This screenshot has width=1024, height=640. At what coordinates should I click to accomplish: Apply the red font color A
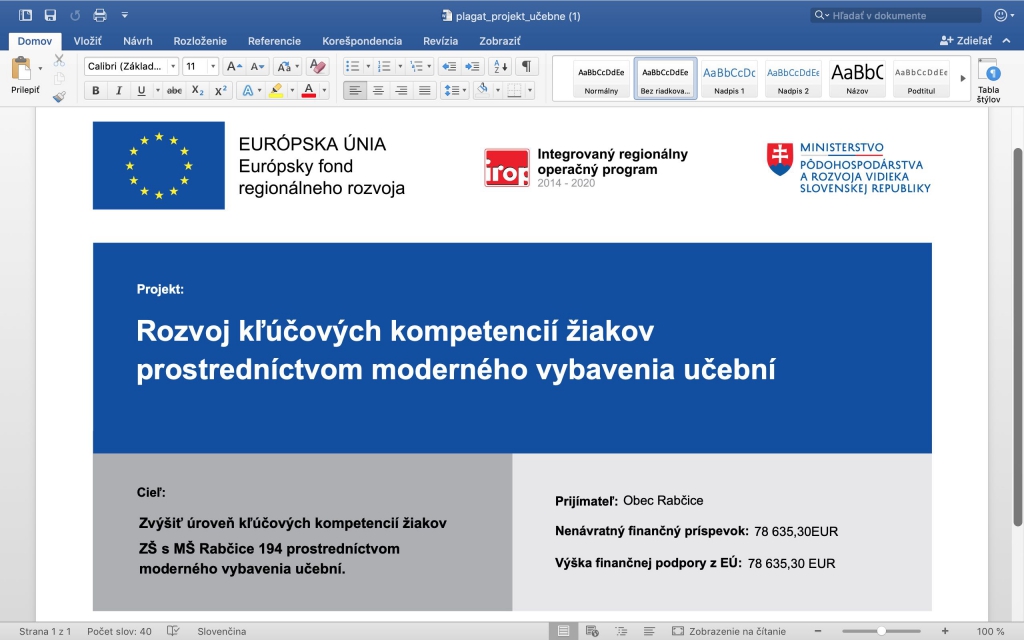tap(309, 90)
